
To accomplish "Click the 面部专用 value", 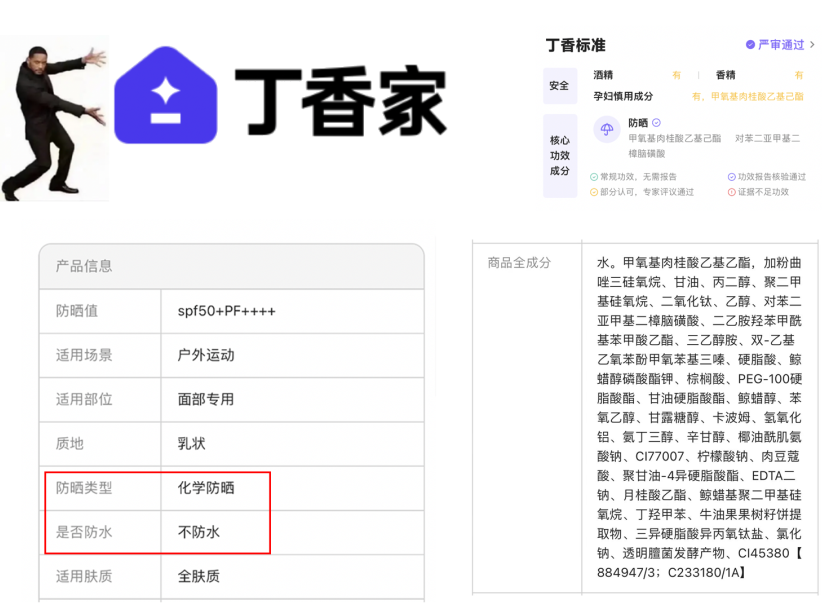I will click(x=206, y=399).
